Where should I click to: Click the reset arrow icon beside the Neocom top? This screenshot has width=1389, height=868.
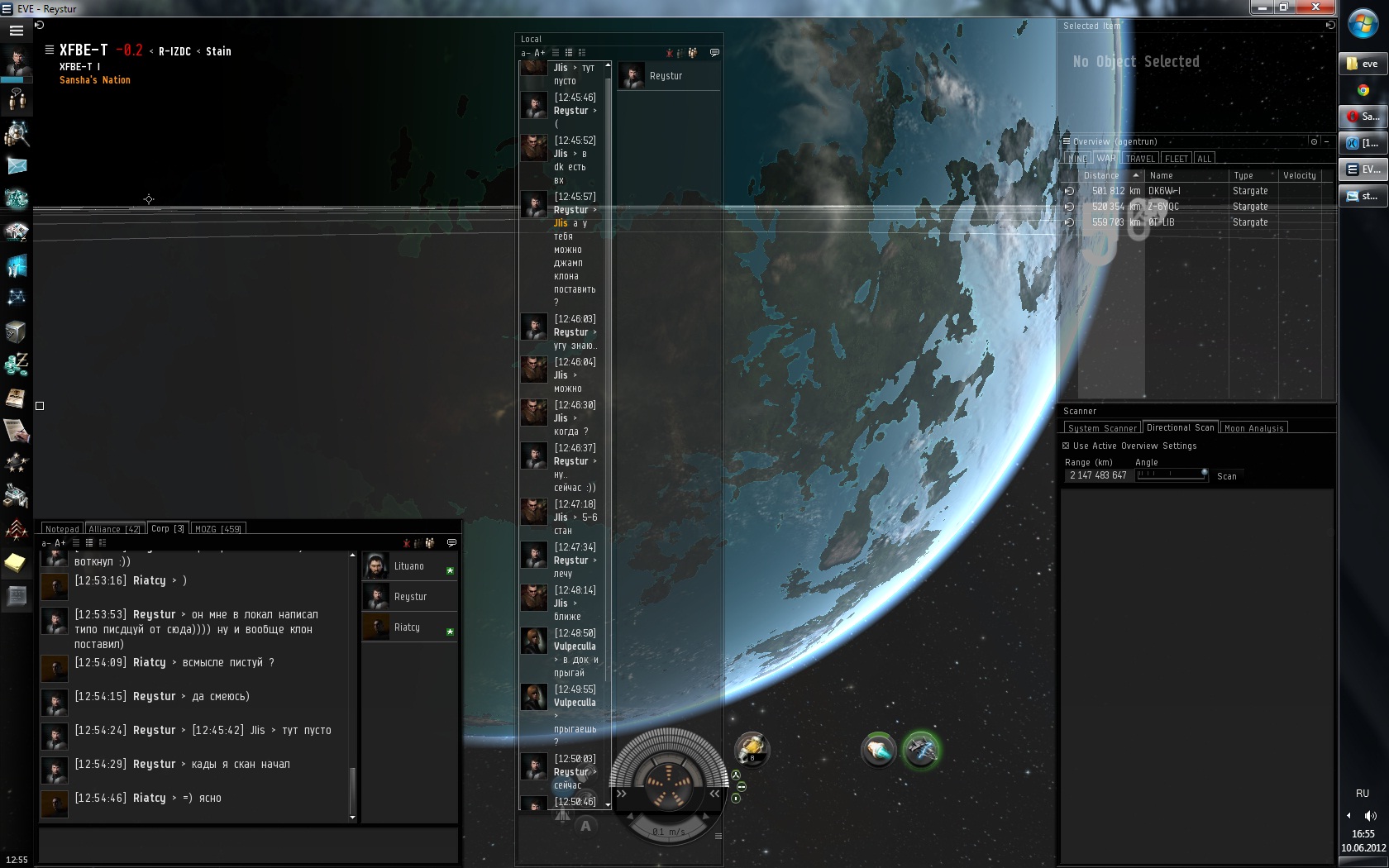pyautogui.click(x=39, y=25)
